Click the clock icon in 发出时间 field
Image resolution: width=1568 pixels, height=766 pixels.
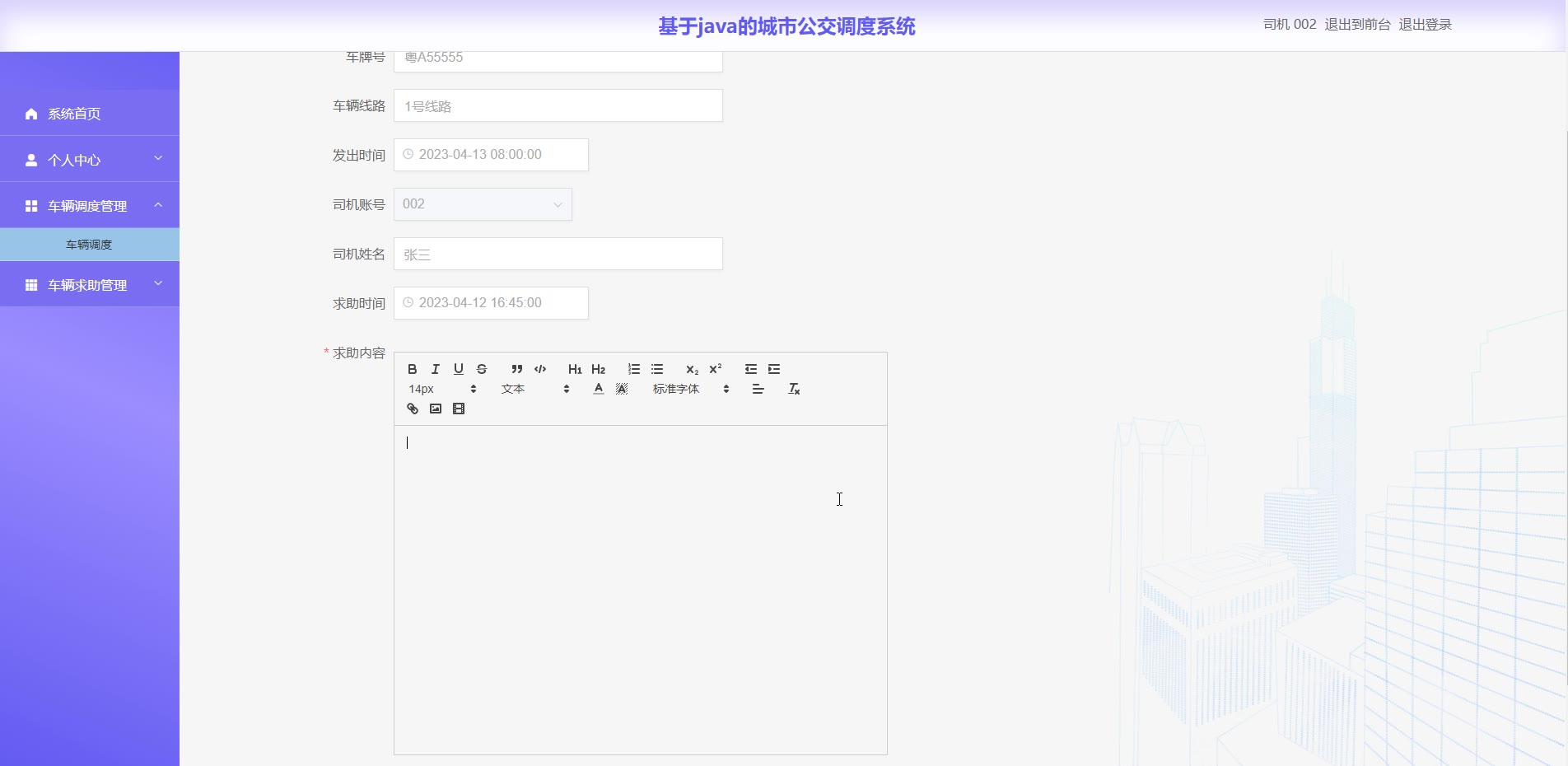tap(408, 154)
